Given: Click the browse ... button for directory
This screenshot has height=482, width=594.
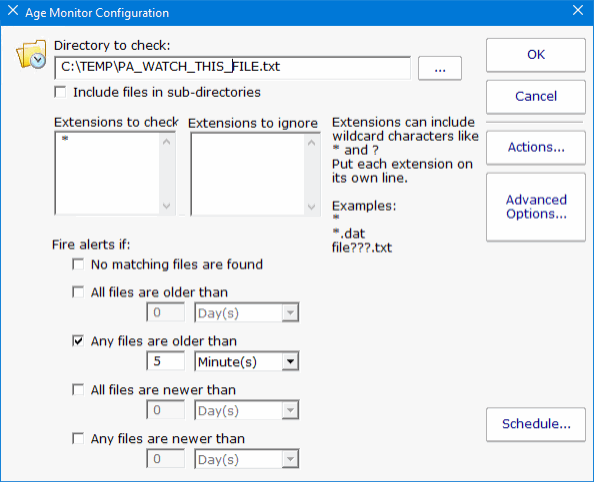Looking at the screenshot, I should point(440,69).
